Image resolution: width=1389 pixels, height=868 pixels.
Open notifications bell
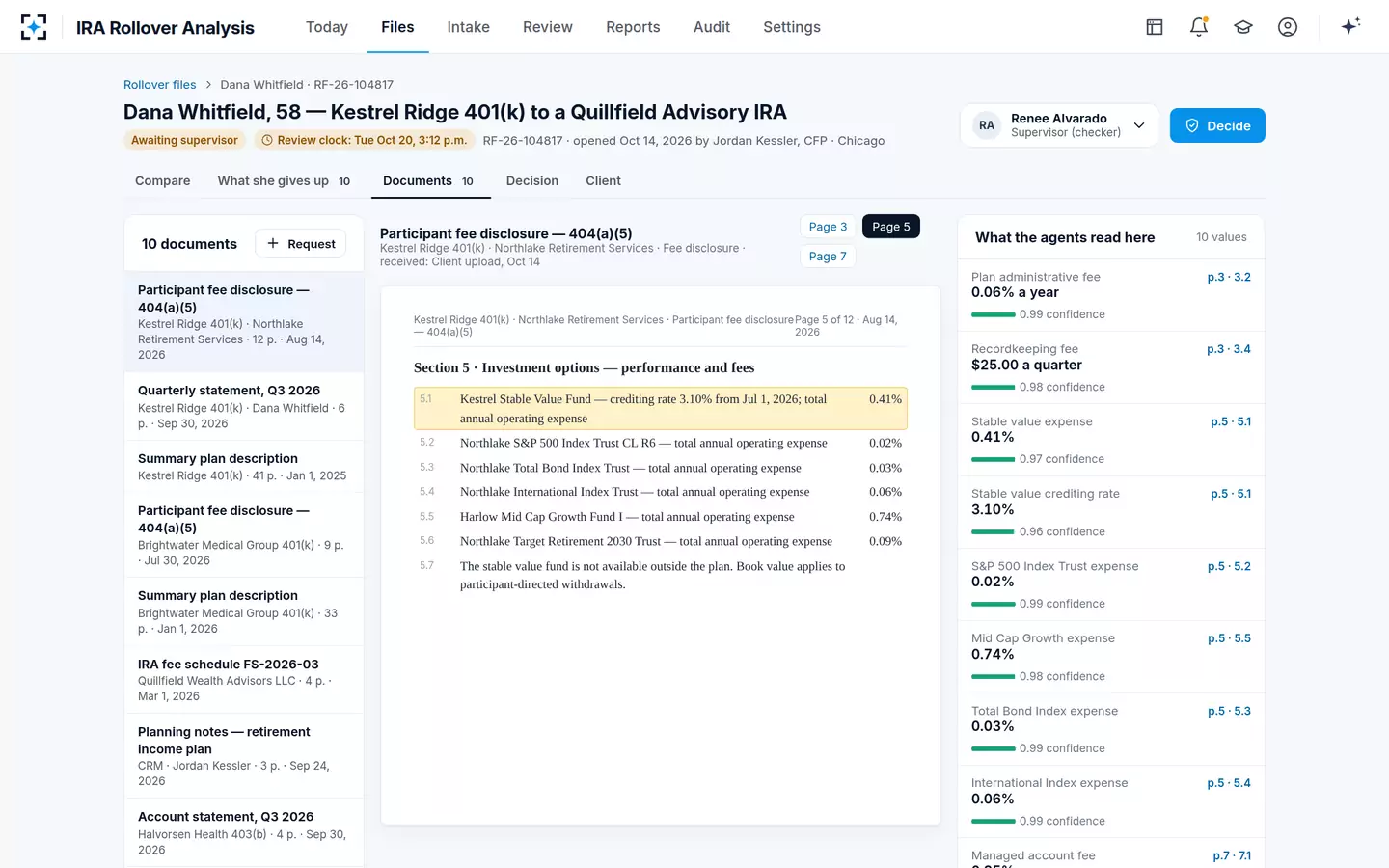[1199, 27]
